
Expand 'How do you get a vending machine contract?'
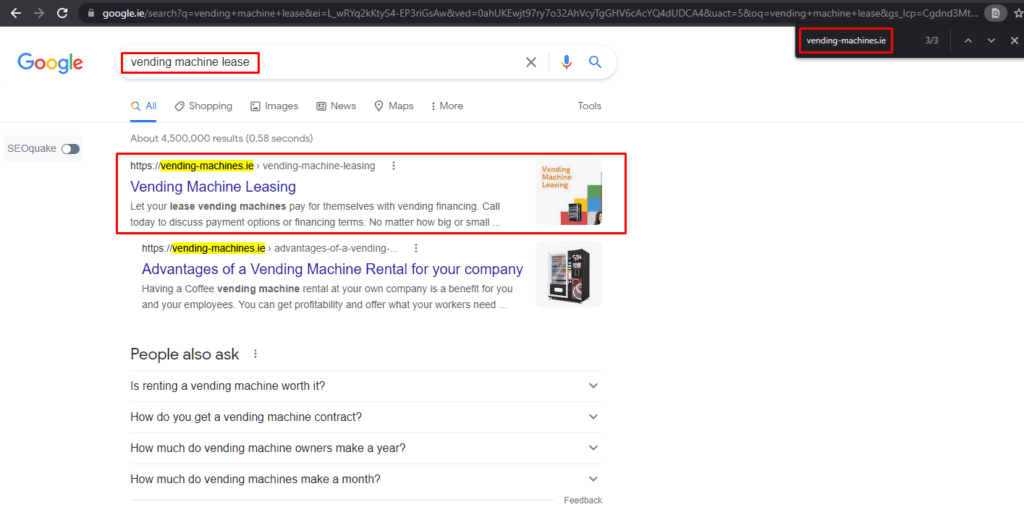(366, 417)
